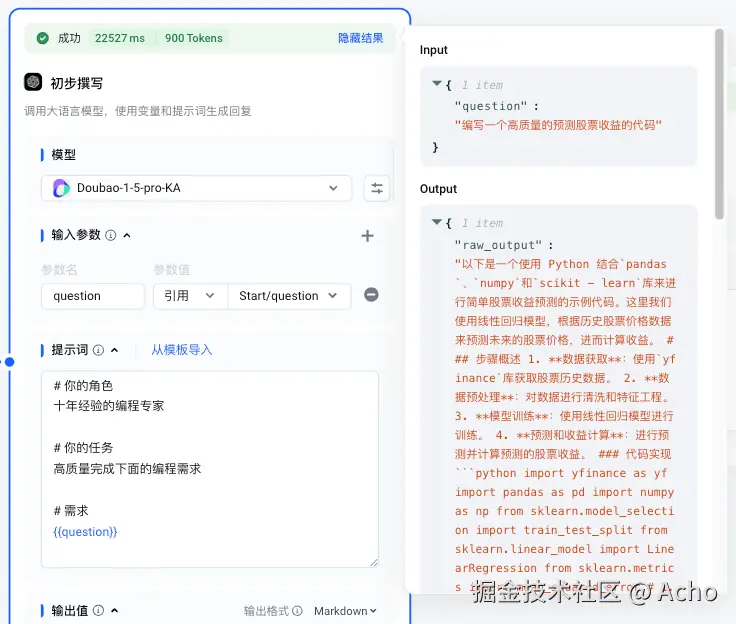Click info icon beside 输出格式
Image resolution: width=736 pixels, height=624 pixels.
point(297,611)
